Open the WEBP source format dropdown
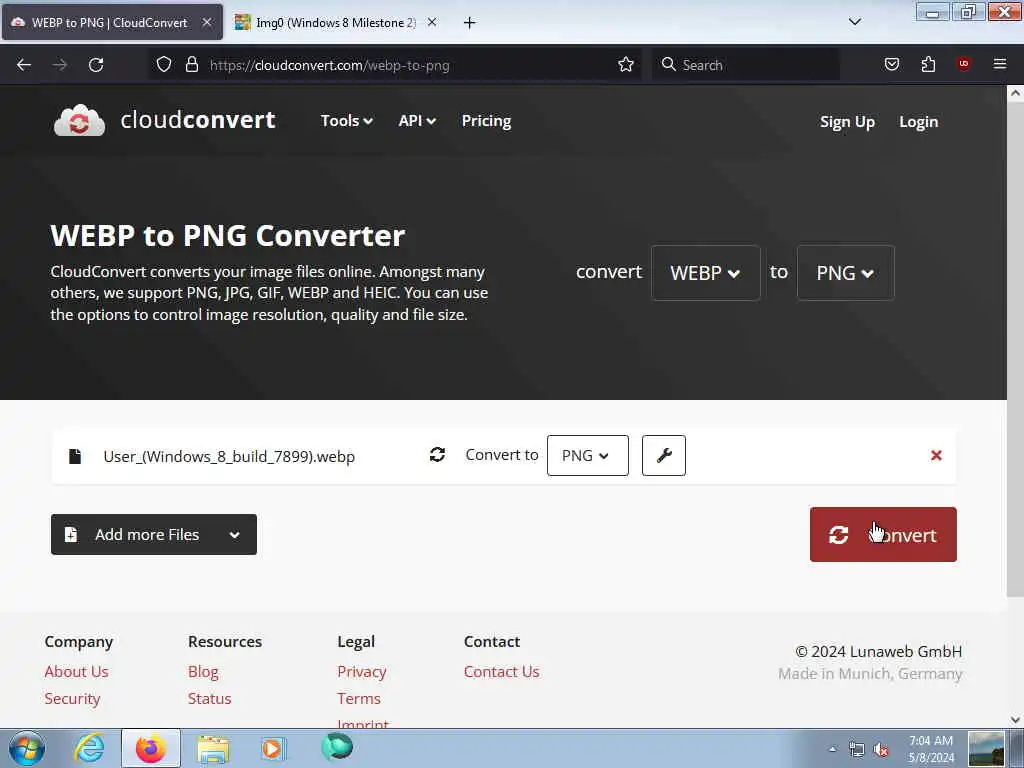This screenshot has height=768, width=1024. click(705, 273)
